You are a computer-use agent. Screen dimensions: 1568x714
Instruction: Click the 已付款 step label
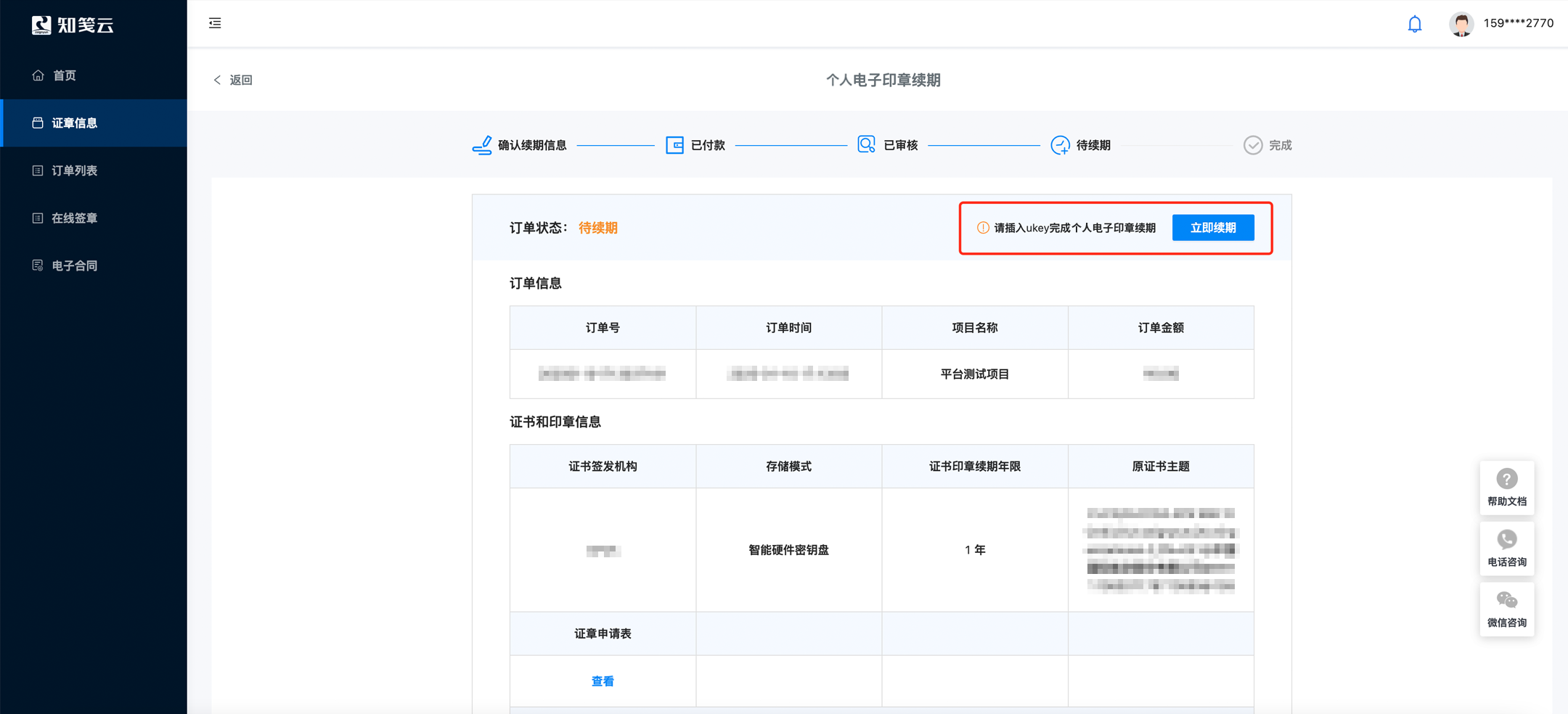click(708, 145)
